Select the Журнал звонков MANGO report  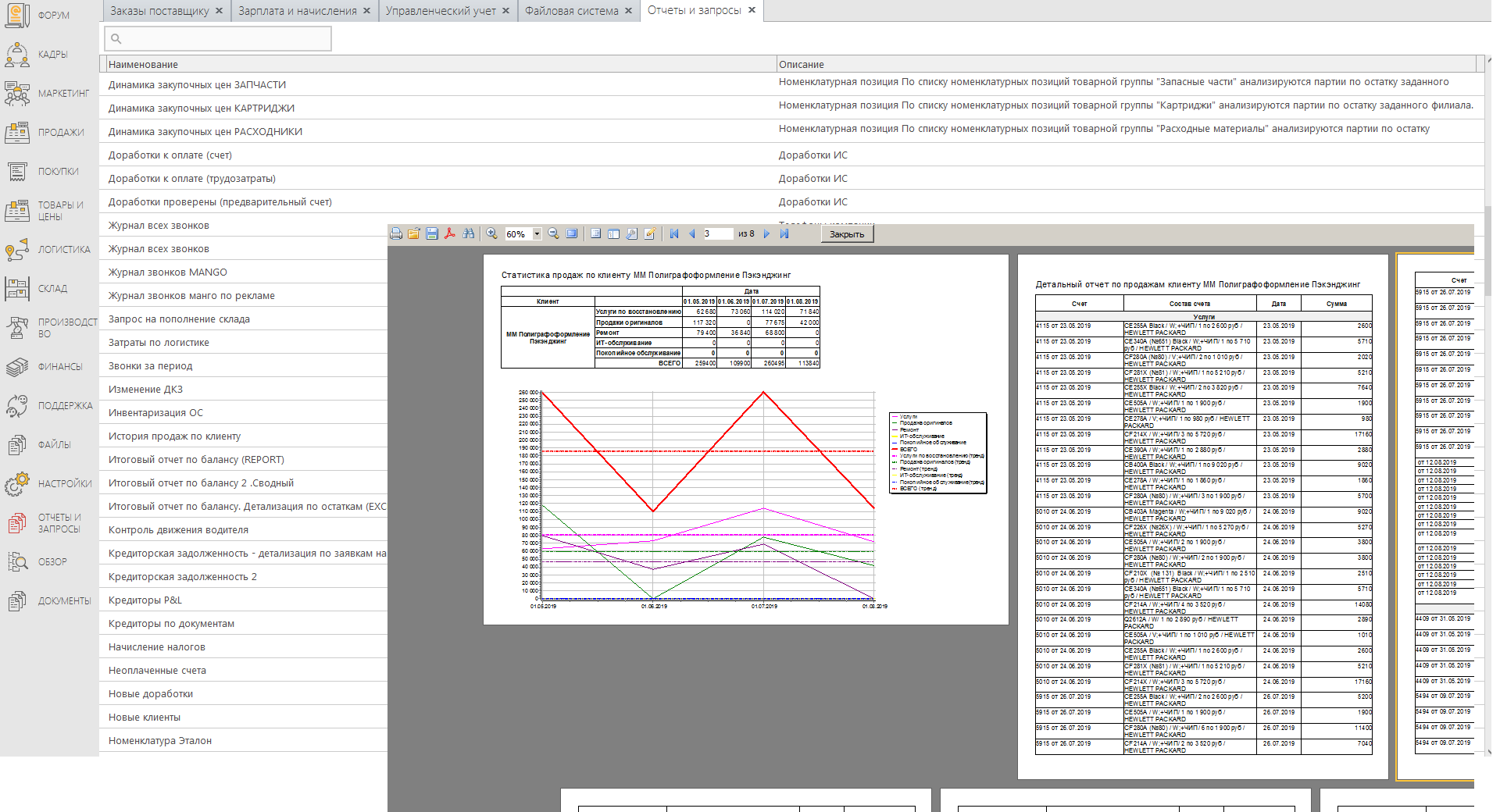click(x=168, y=272)
